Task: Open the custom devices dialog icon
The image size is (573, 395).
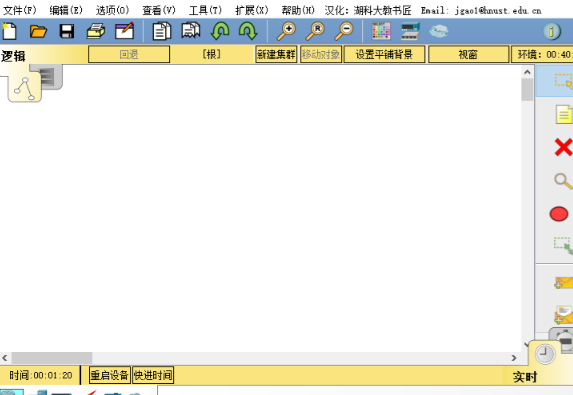Action: 410,31
